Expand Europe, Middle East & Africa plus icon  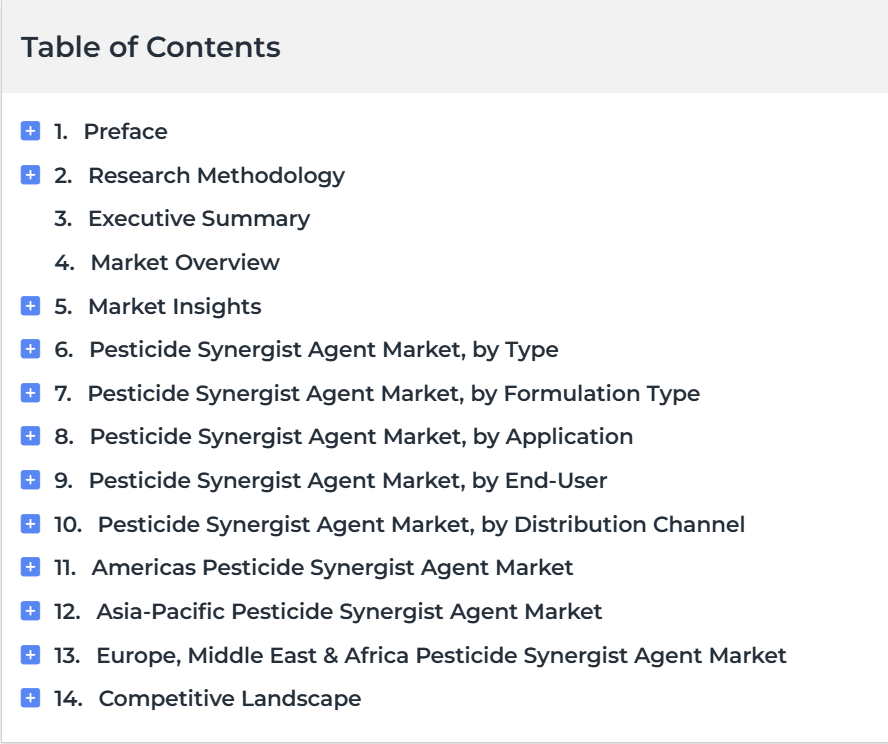click(31, 655)
